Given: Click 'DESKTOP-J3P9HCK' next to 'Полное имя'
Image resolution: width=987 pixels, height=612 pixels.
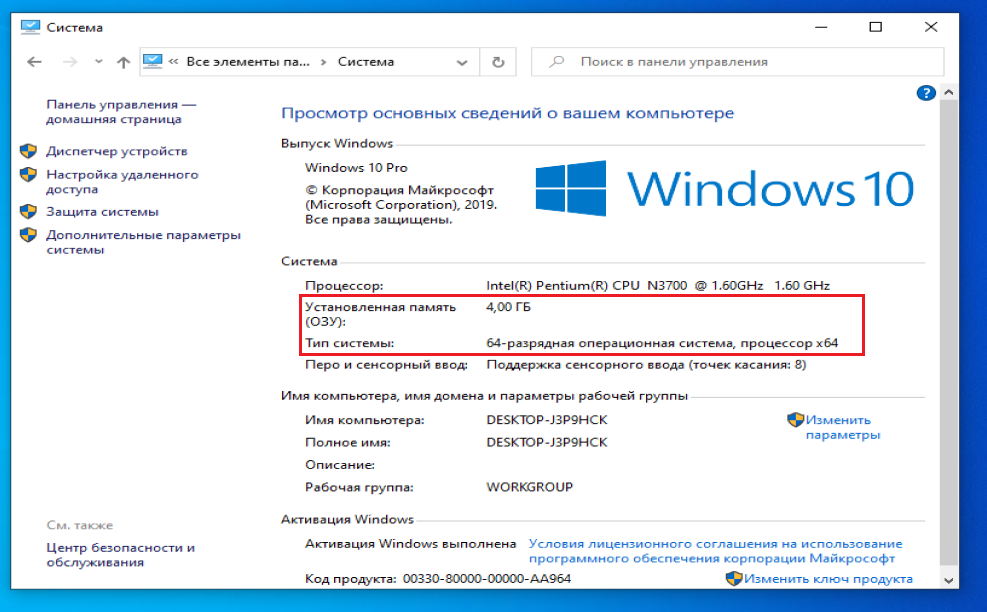Looking at the screenshot, I should click(547, 443).
